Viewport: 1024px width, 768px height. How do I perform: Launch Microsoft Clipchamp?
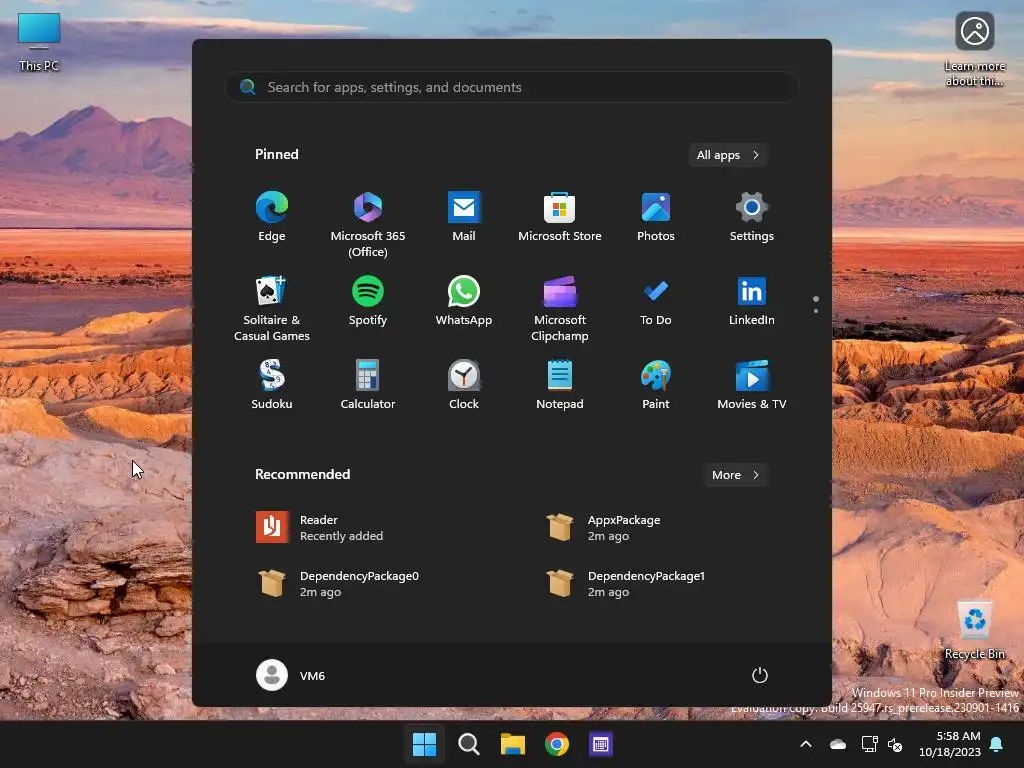560,308
